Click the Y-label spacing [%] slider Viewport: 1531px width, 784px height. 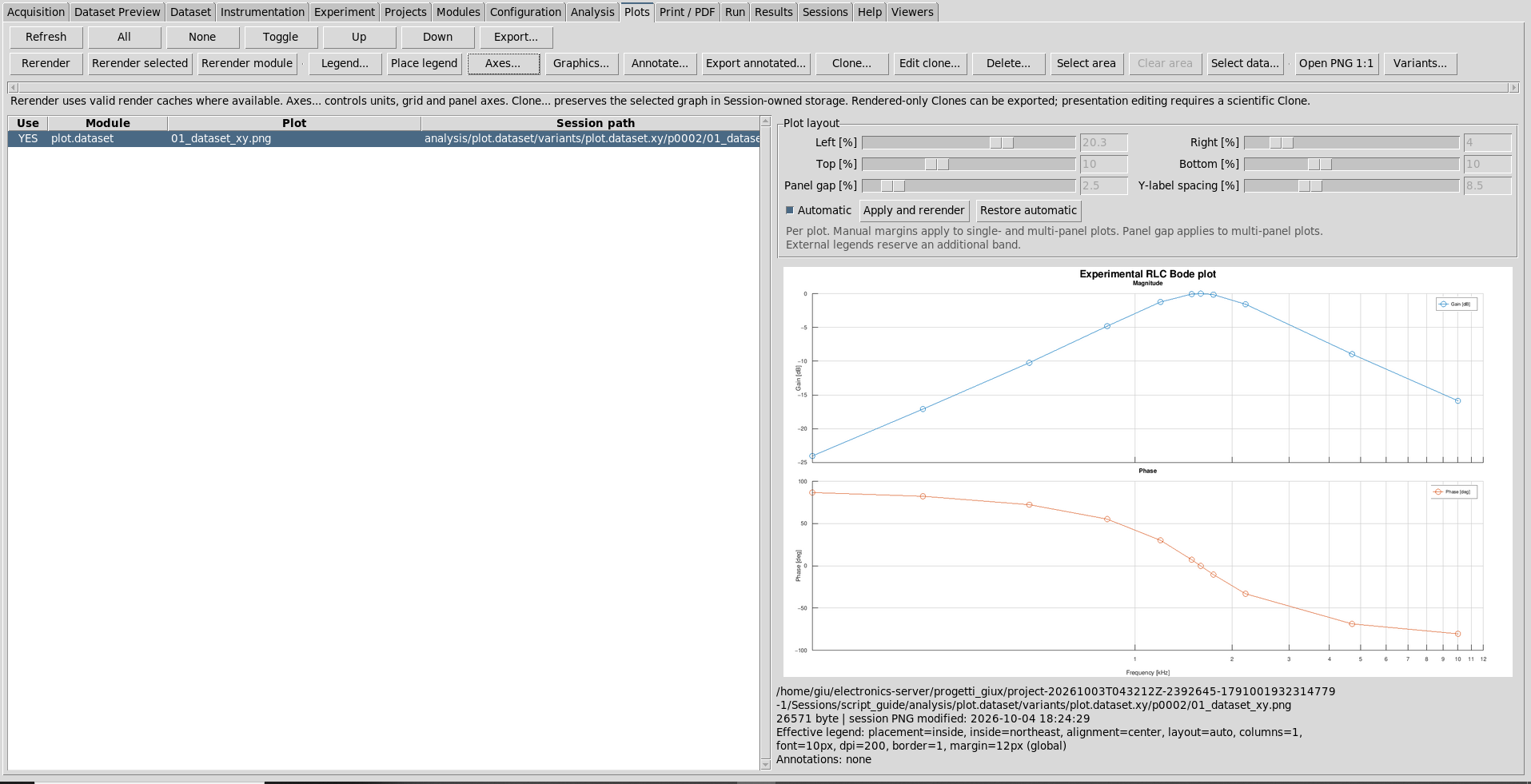click(1351, 185)
